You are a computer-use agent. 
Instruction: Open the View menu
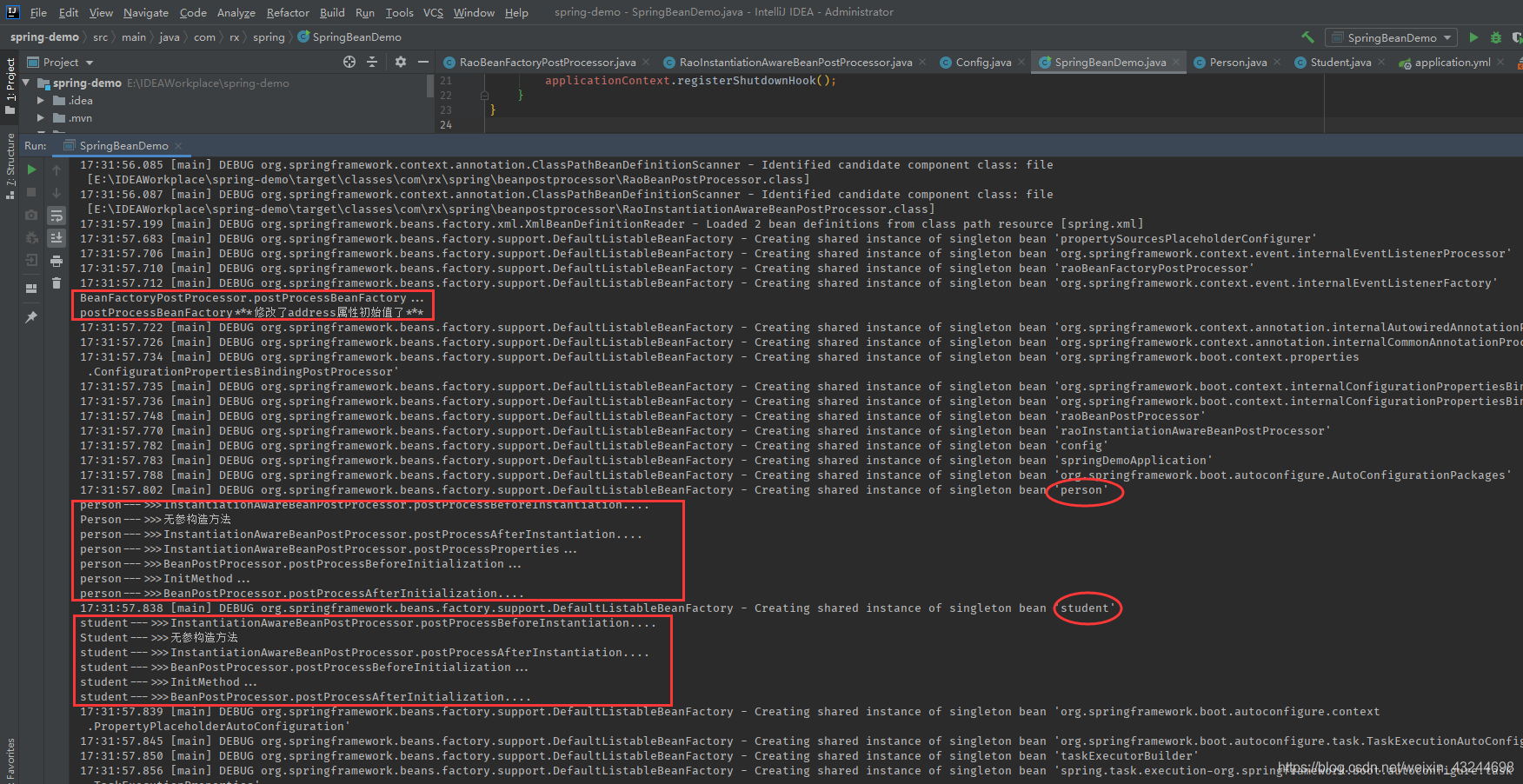click(x=101, y=12)
